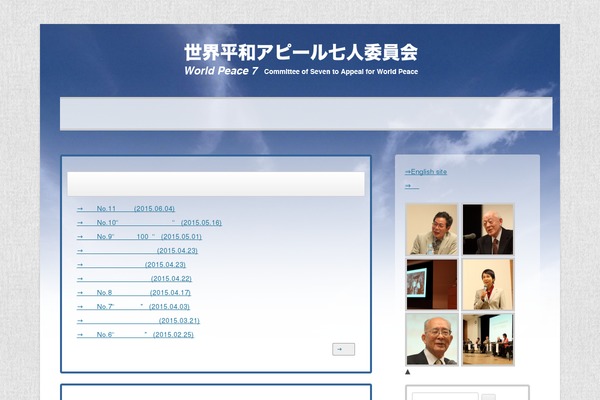
Task: Click the Committee of Seven subtitle text
Action: pos(341,72)
